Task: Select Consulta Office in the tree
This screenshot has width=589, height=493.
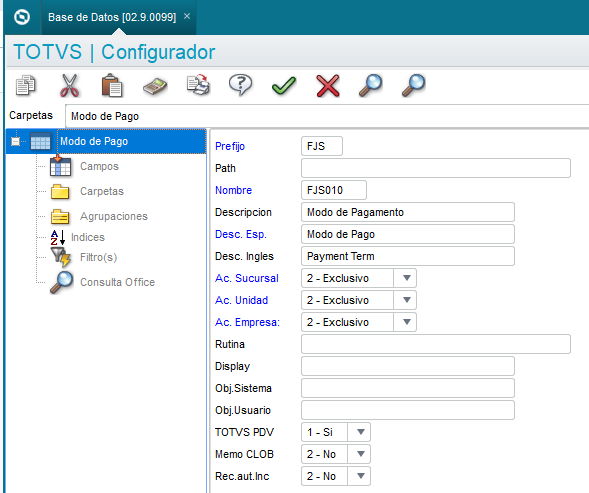Action: point(117,282)
